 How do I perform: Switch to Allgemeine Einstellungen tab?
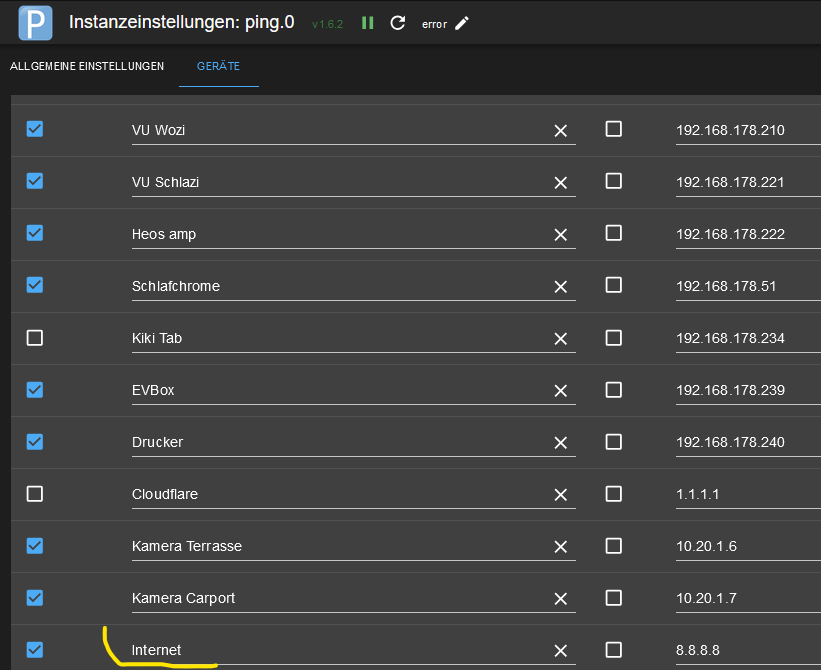click(87, 67)
